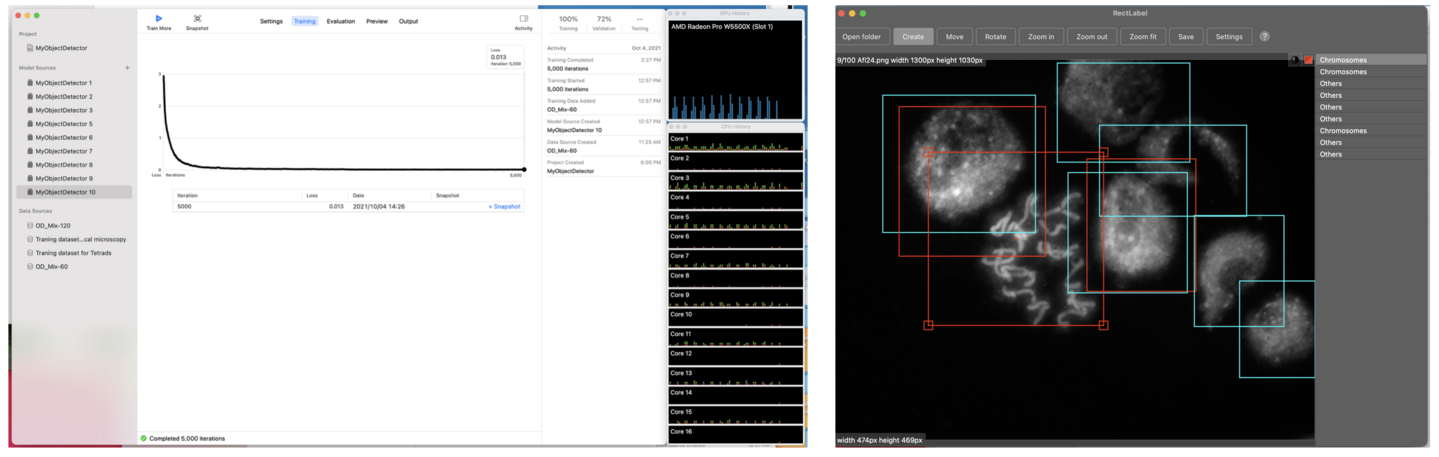
Task: Click the Zoom fit button
Action: [x=1141, y=37]
